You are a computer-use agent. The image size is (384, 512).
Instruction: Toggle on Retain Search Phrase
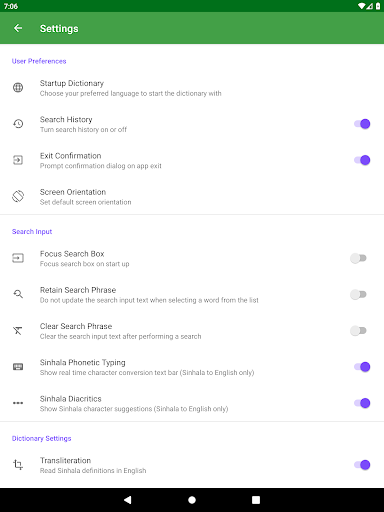click(359, 294)
